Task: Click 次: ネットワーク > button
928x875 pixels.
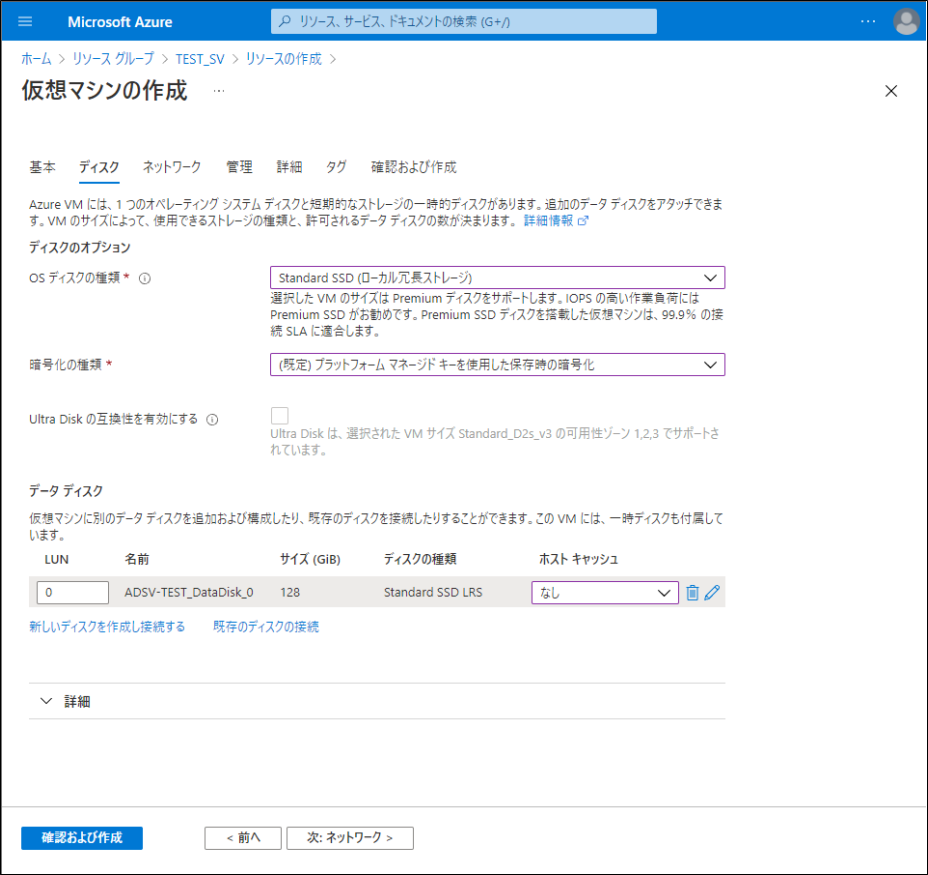Action: pyautogui.click(x=350, y=838)
